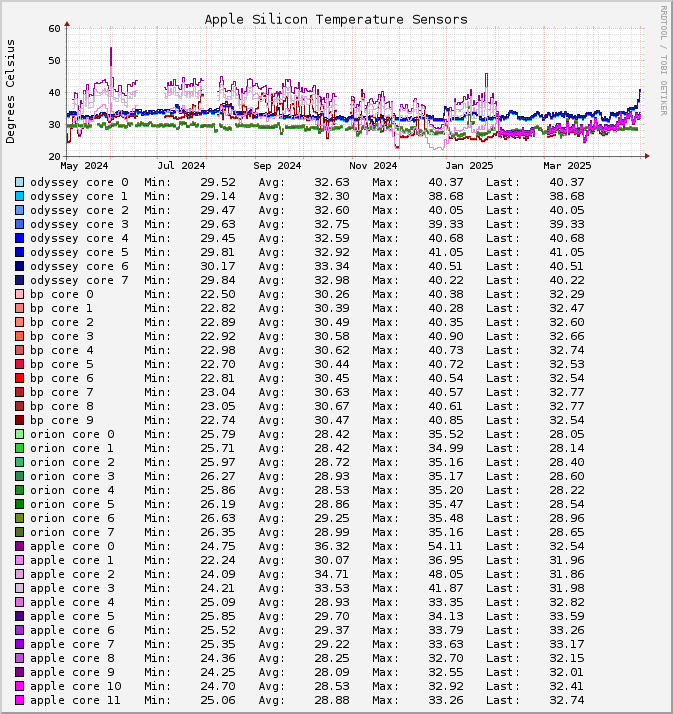Click the 60 y-axis tick label
Image resolution: width=673 pixels, height=714 pixels.
click(x=54, y=29)
